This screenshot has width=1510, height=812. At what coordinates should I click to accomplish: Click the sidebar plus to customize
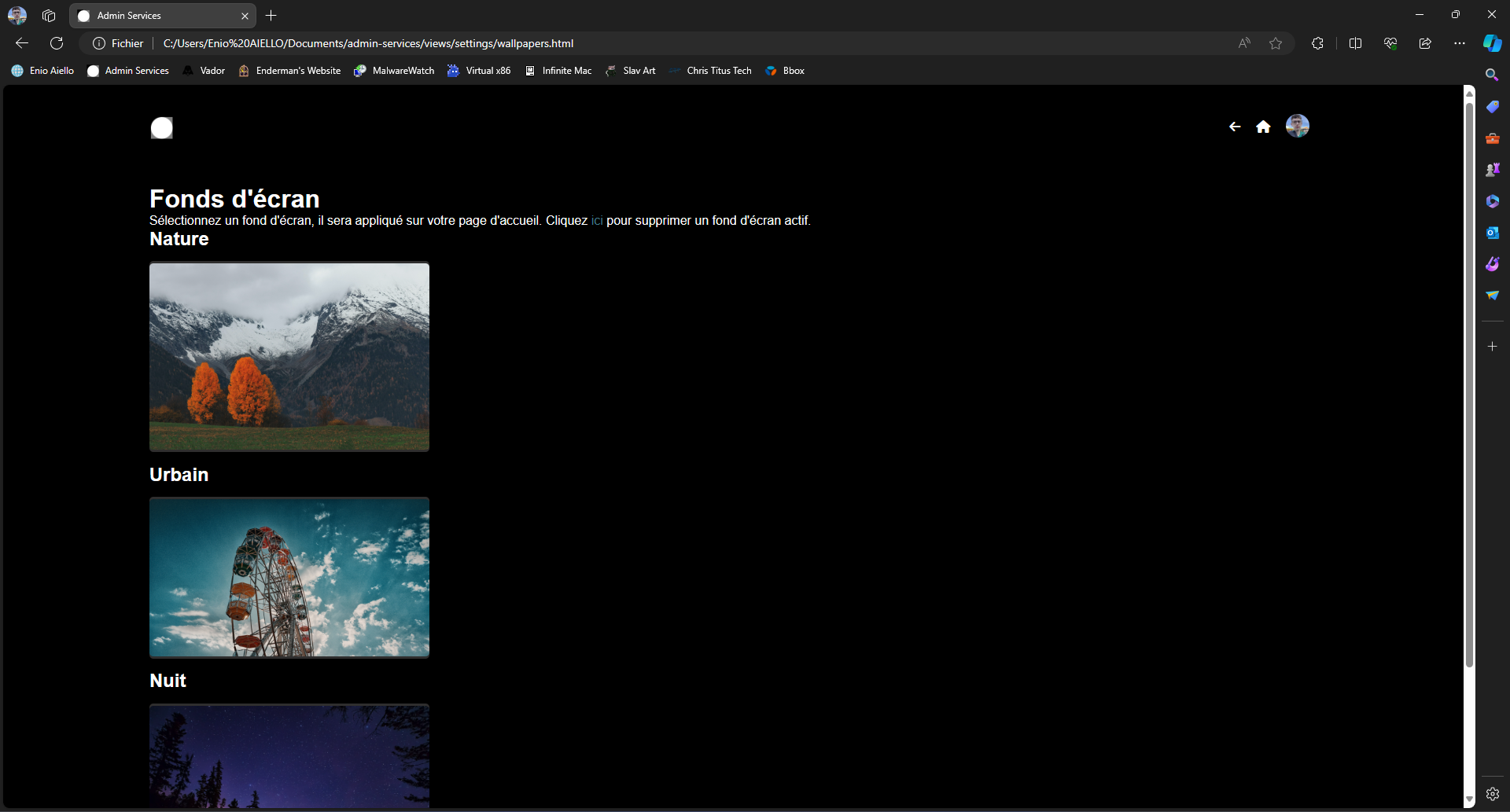click(1492, 346)
